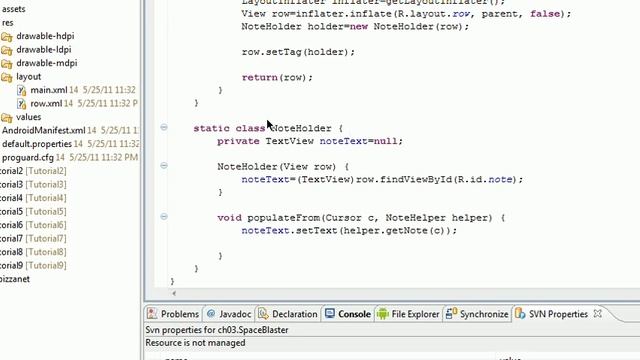Viewport: 640px width, 360px height.
Task: Click the values folder icon
Action: coord(7,118)
